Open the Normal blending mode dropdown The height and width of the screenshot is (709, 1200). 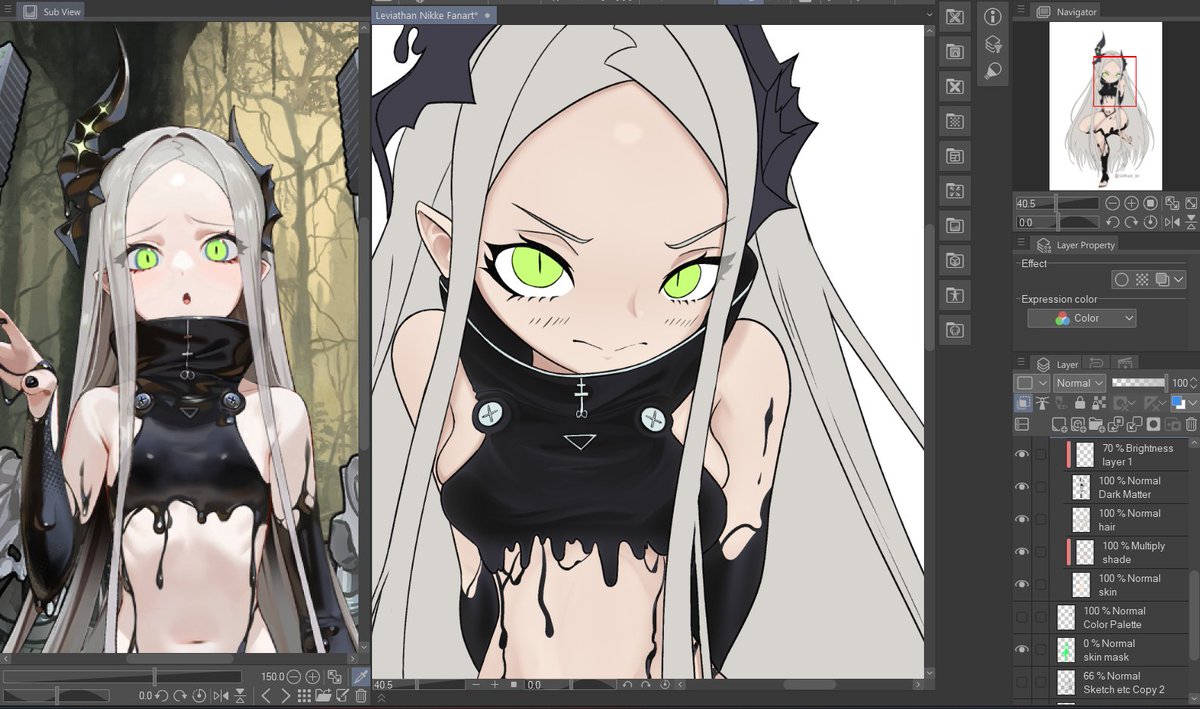coord(1079,383)
